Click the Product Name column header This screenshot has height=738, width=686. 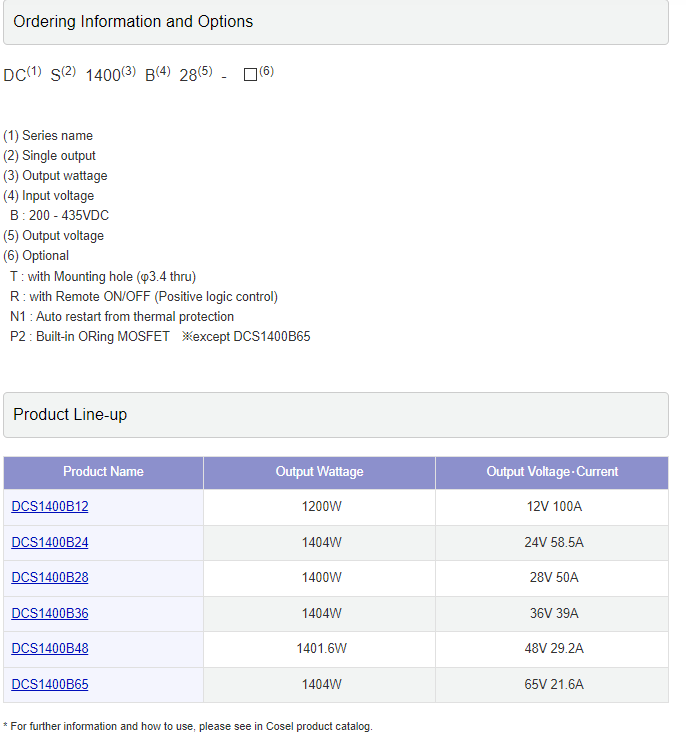coord(103,472)
